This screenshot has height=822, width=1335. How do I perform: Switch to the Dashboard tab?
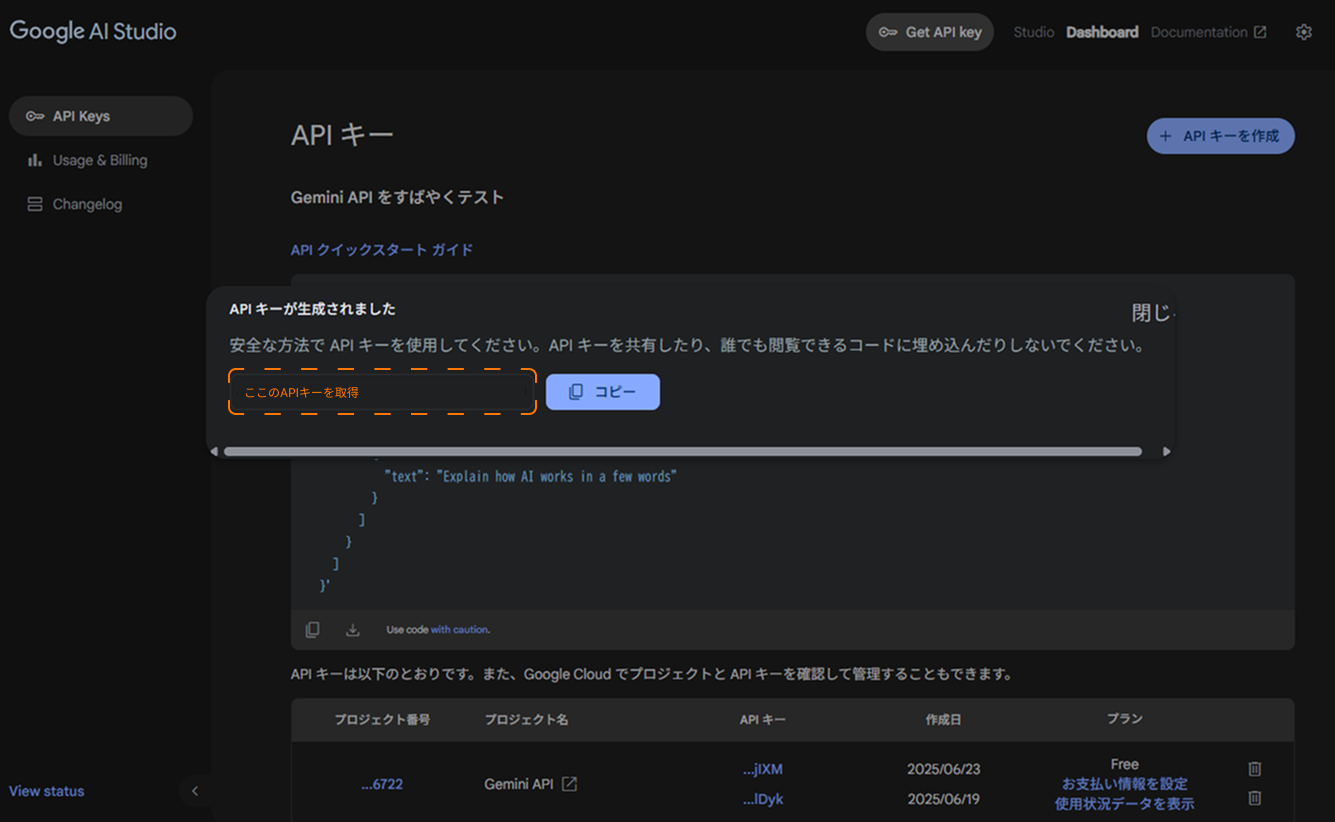1102,32
